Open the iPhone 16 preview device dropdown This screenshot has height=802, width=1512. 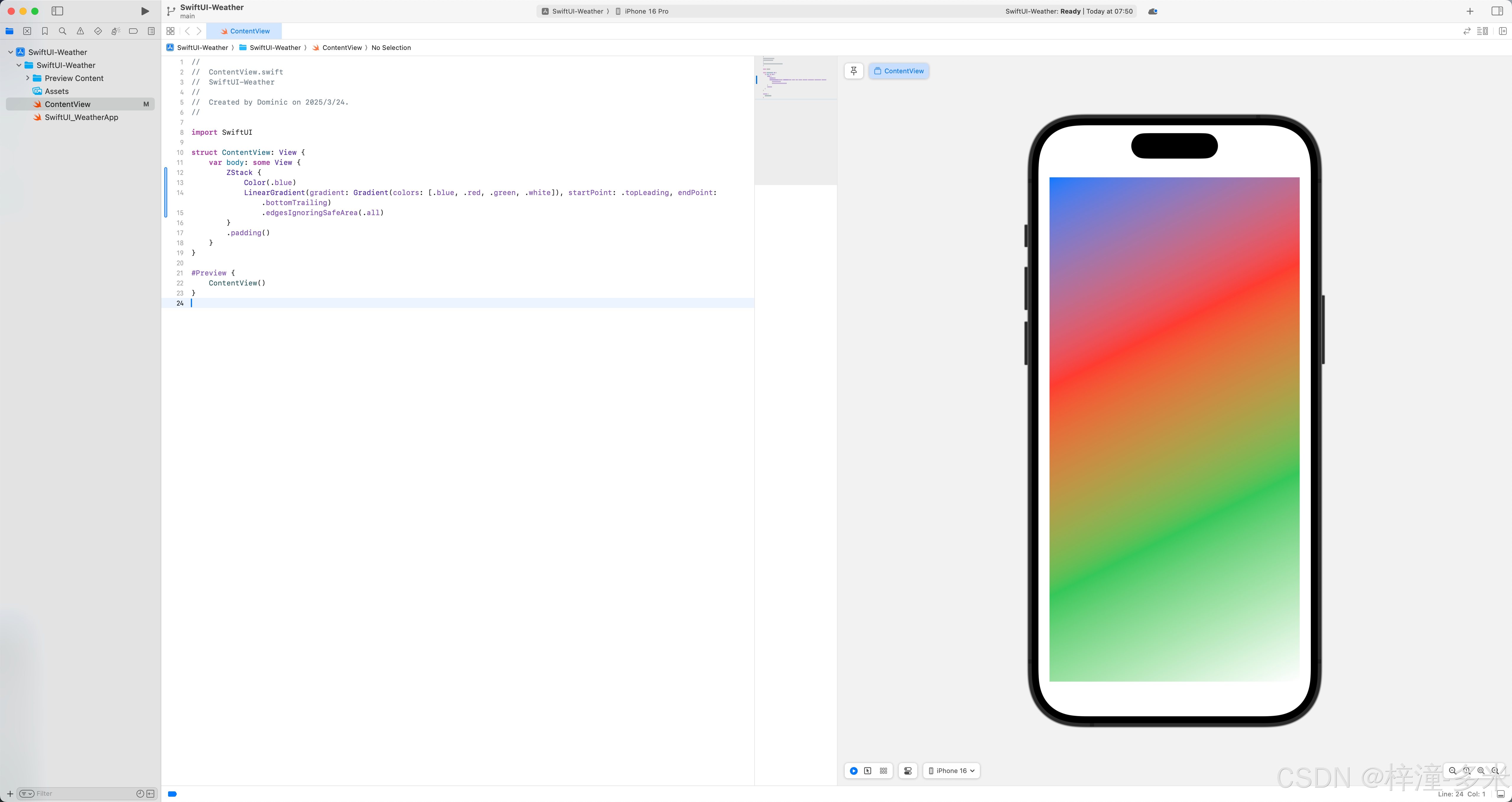tap(952, 771)
